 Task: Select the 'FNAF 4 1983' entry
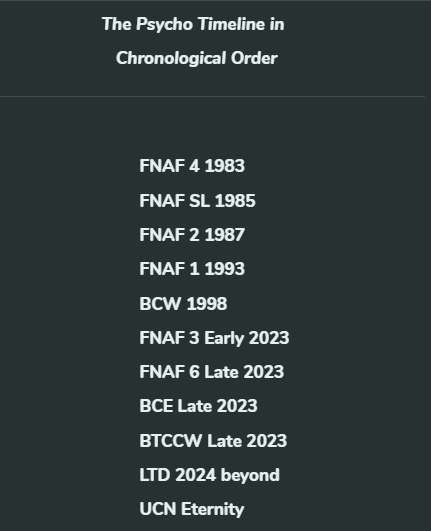pyautogui.click(x=192, y=166)
